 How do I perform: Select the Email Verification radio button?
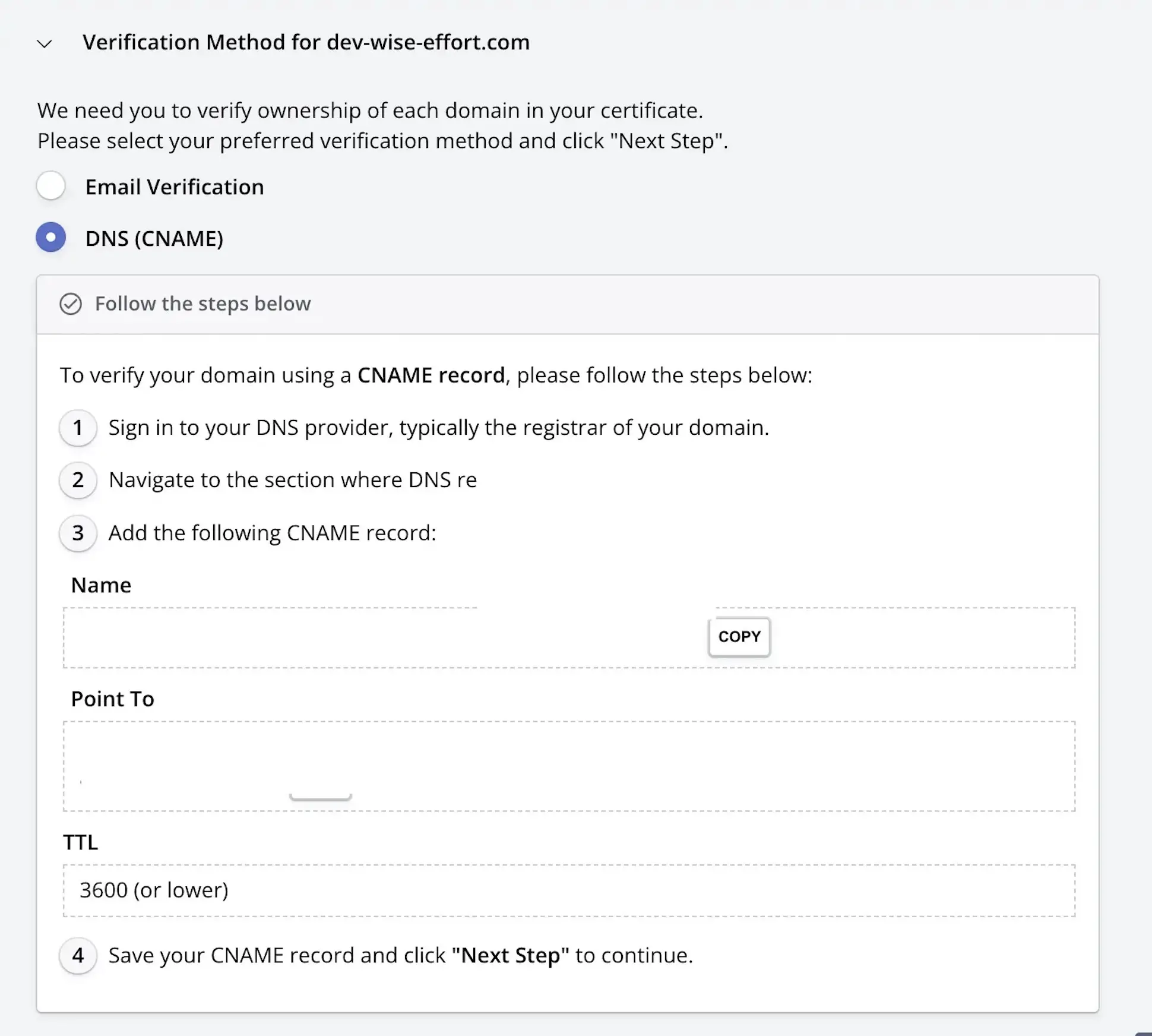click(x=51, y=186)
